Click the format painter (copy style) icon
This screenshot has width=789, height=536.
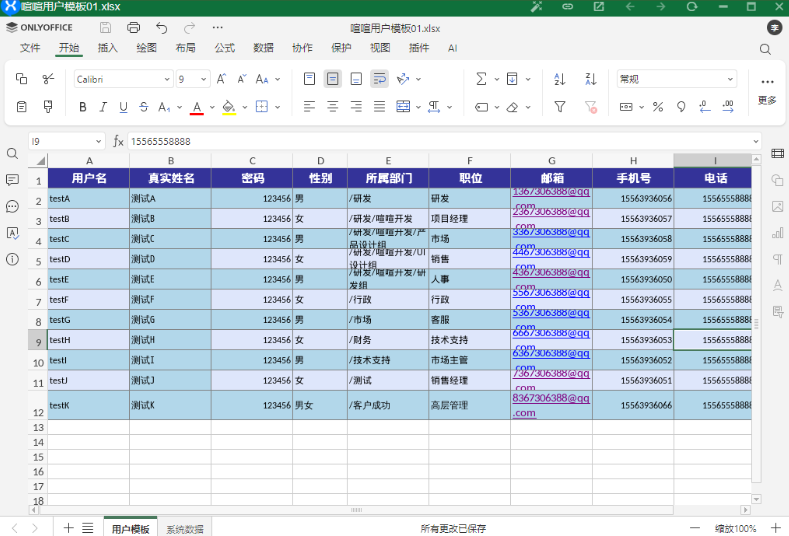47,107
